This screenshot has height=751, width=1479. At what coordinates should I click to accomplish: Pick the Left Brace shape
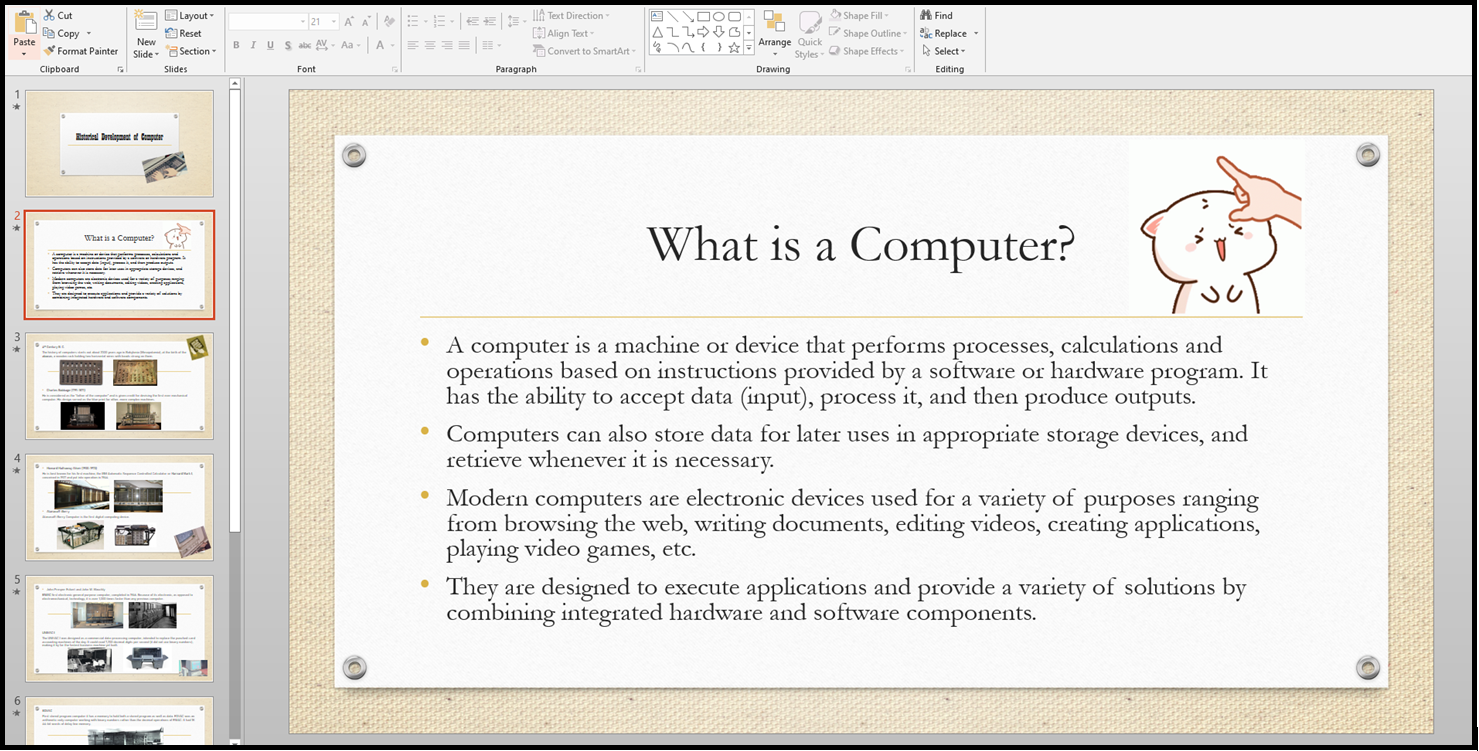point(703,47)
